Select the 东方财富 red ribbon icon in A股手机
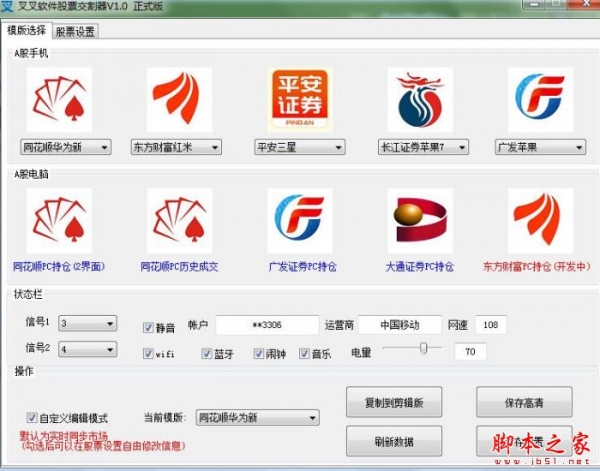The height and width of the screenshot is (471, 600). coord(179,99)
